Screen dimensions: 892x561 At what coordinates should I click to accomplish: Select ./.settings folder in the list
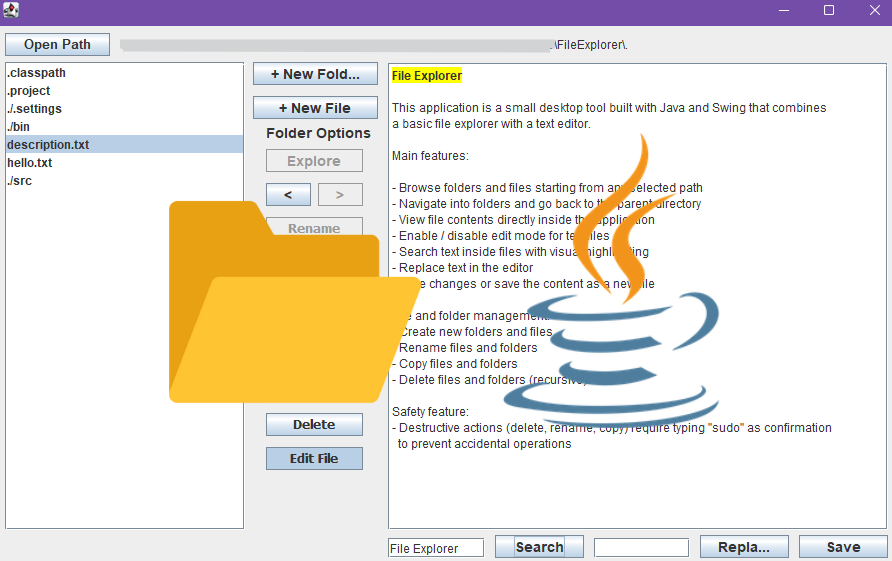click(x=125, y=109)
